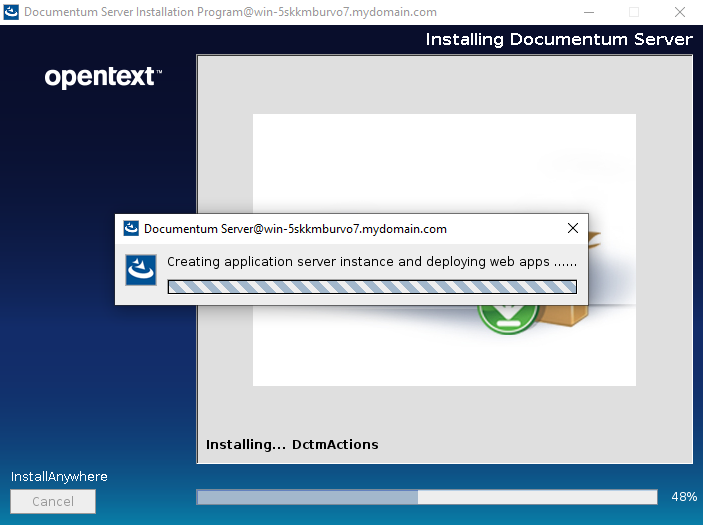
Task: Click the 'Installing Documentum Server' heading
Action: pos(558,39)
